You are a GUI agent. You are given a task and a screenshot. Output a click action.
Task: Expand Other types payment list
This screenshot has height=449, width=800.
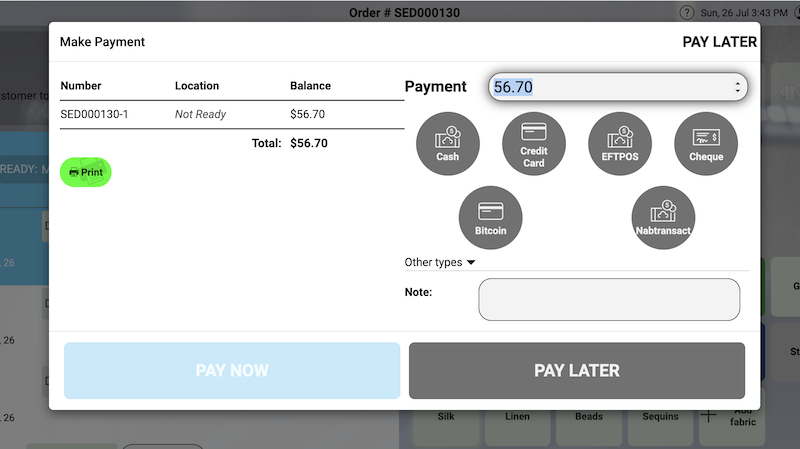440,262
